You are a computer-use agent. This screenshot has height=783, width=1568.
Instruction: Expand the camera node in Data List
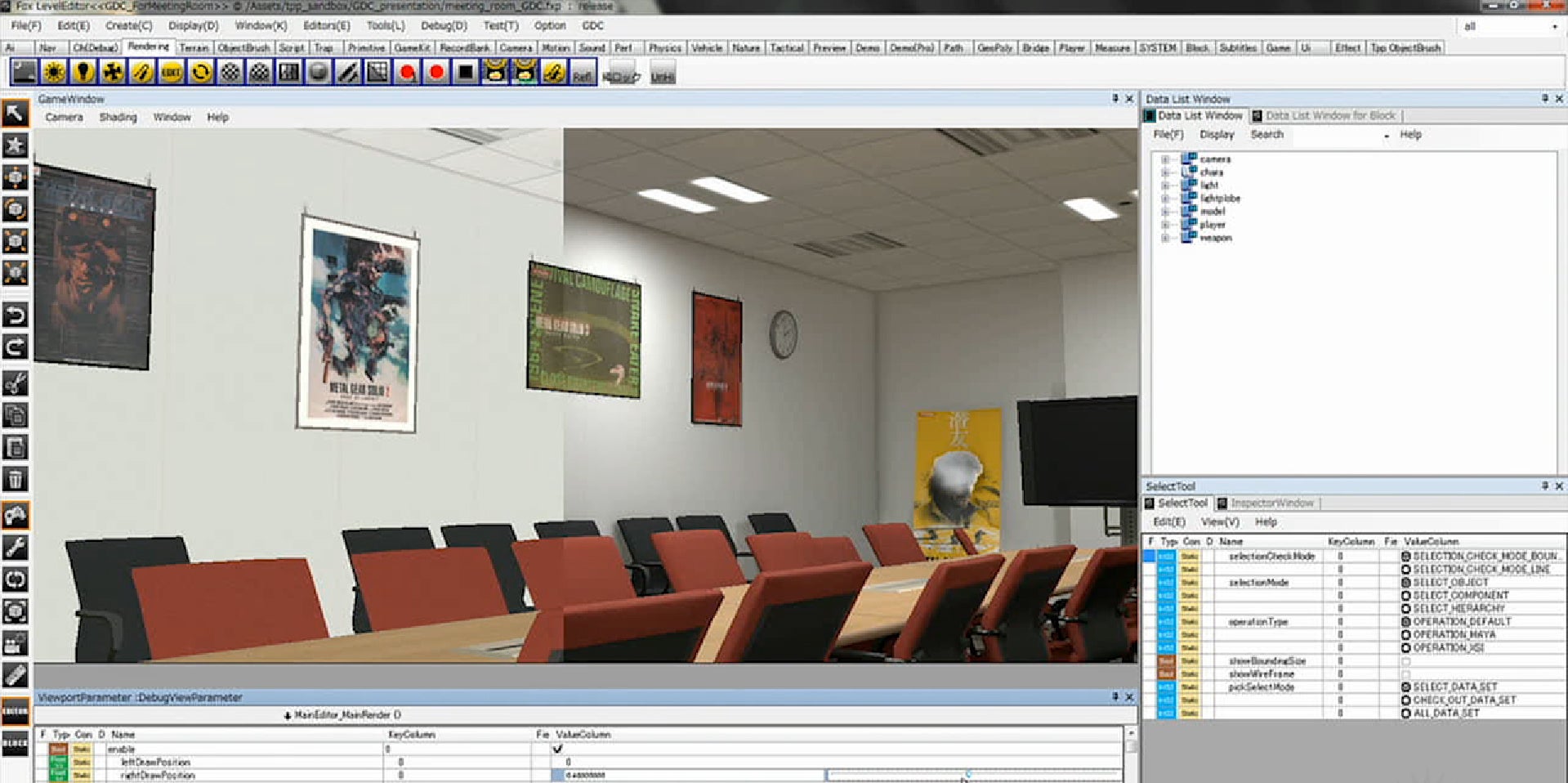click(x=1165, y=159)
